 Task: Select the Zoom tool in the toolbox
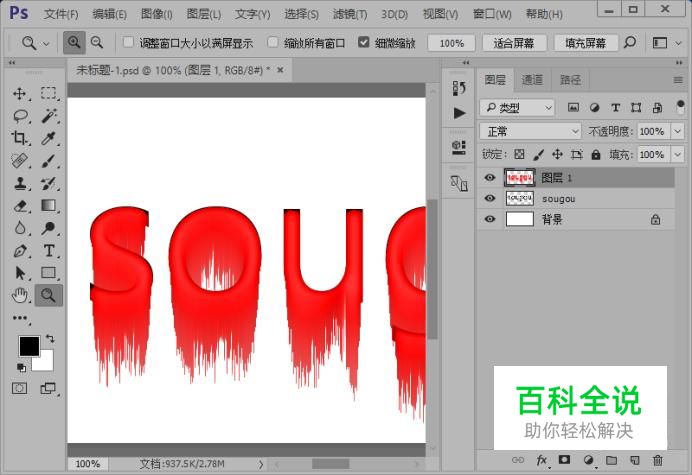point(49,295)
